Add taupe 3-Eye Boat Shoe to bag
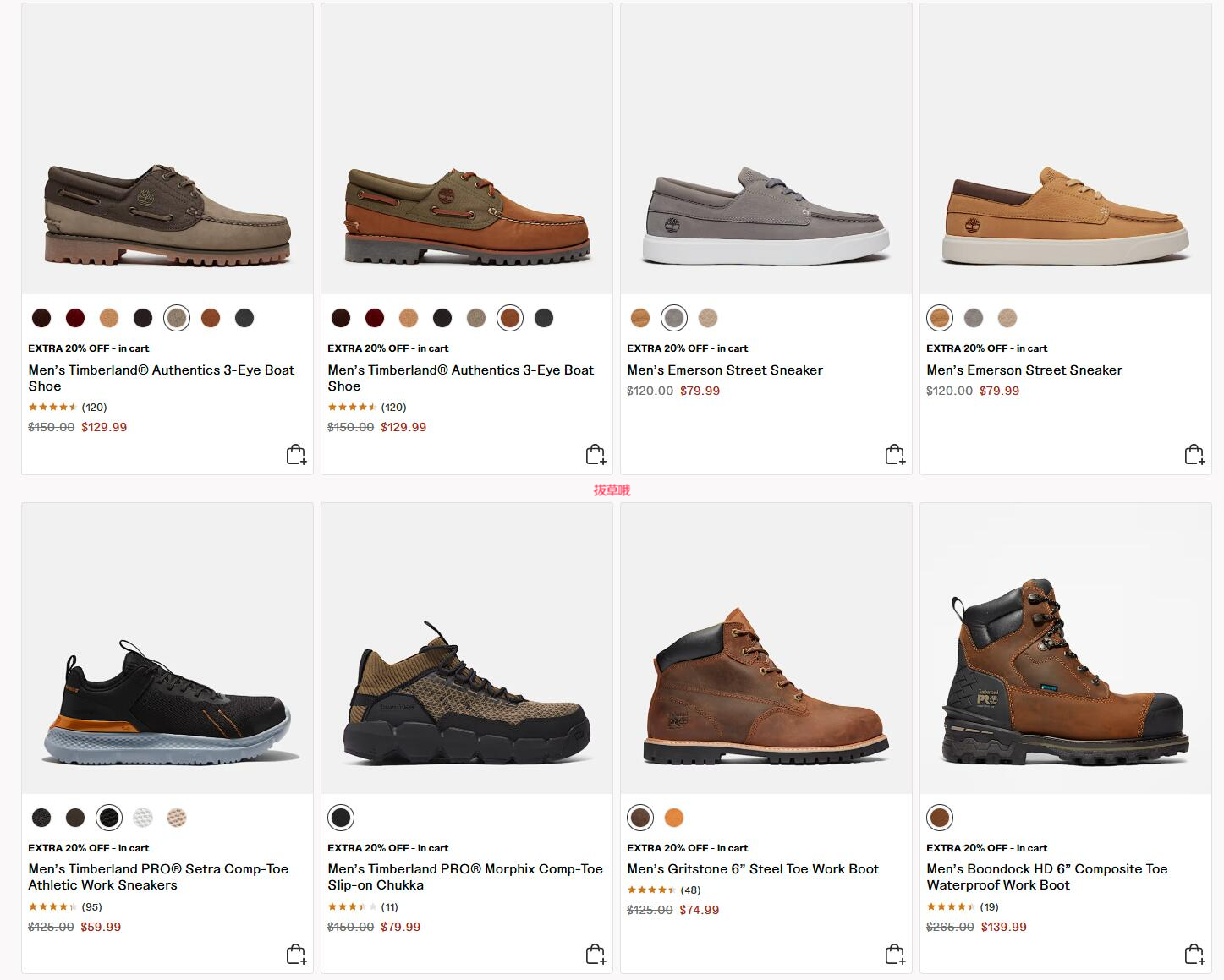 (296, 455)
